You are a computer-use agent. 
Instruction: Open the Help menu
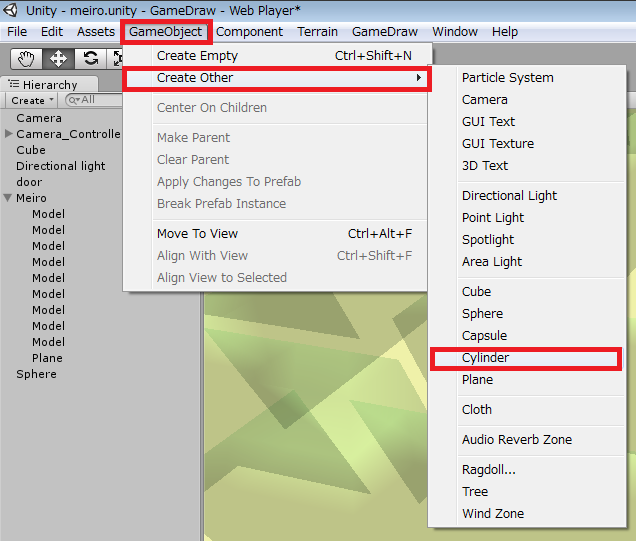pos(505,32)
